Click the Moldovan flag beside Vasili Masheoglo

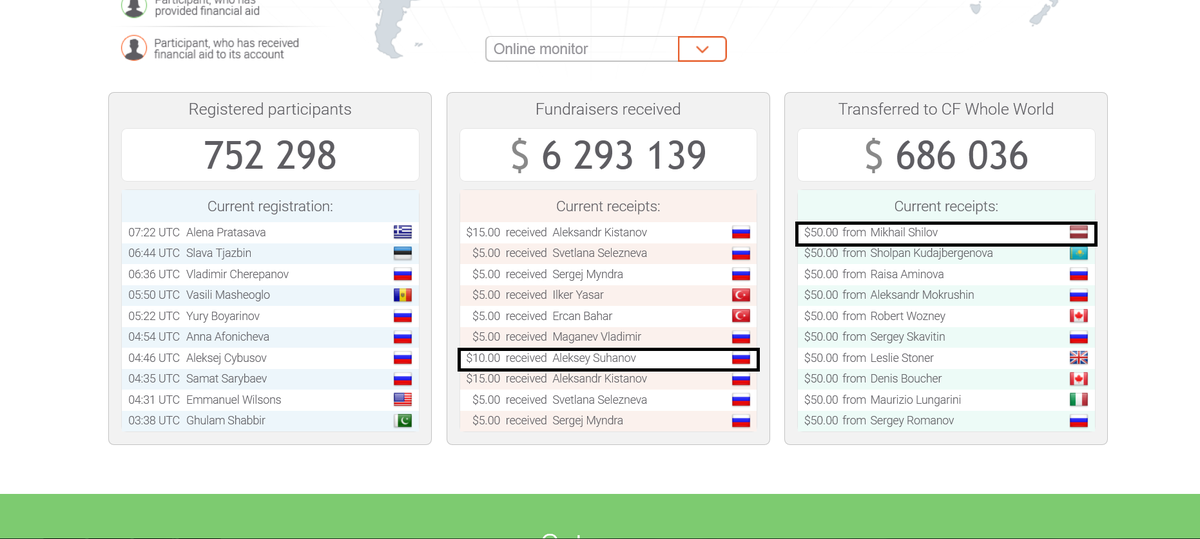click(x=403, y=295)
